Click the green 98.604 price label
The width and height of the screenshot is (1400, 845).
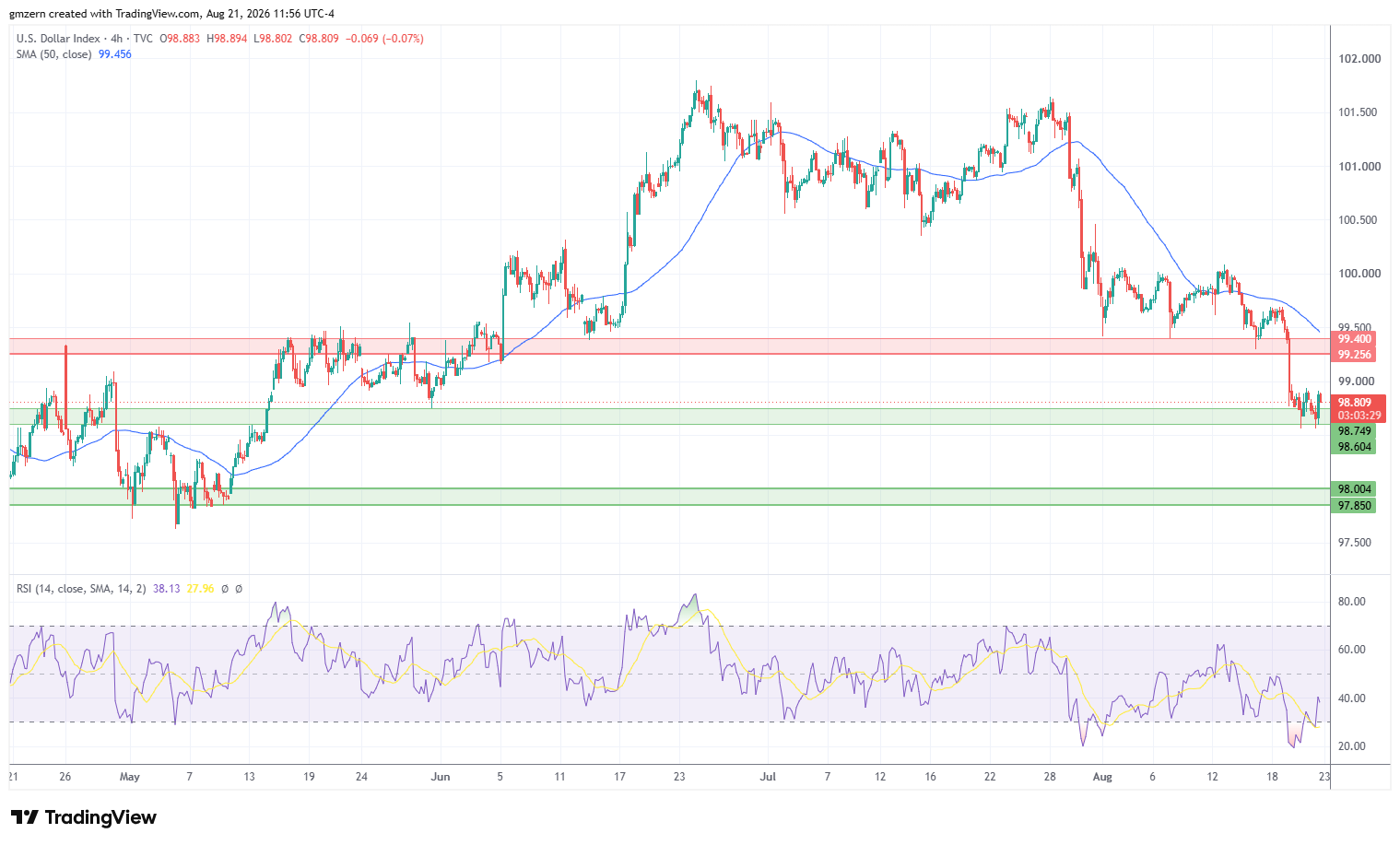(1354, 447)
